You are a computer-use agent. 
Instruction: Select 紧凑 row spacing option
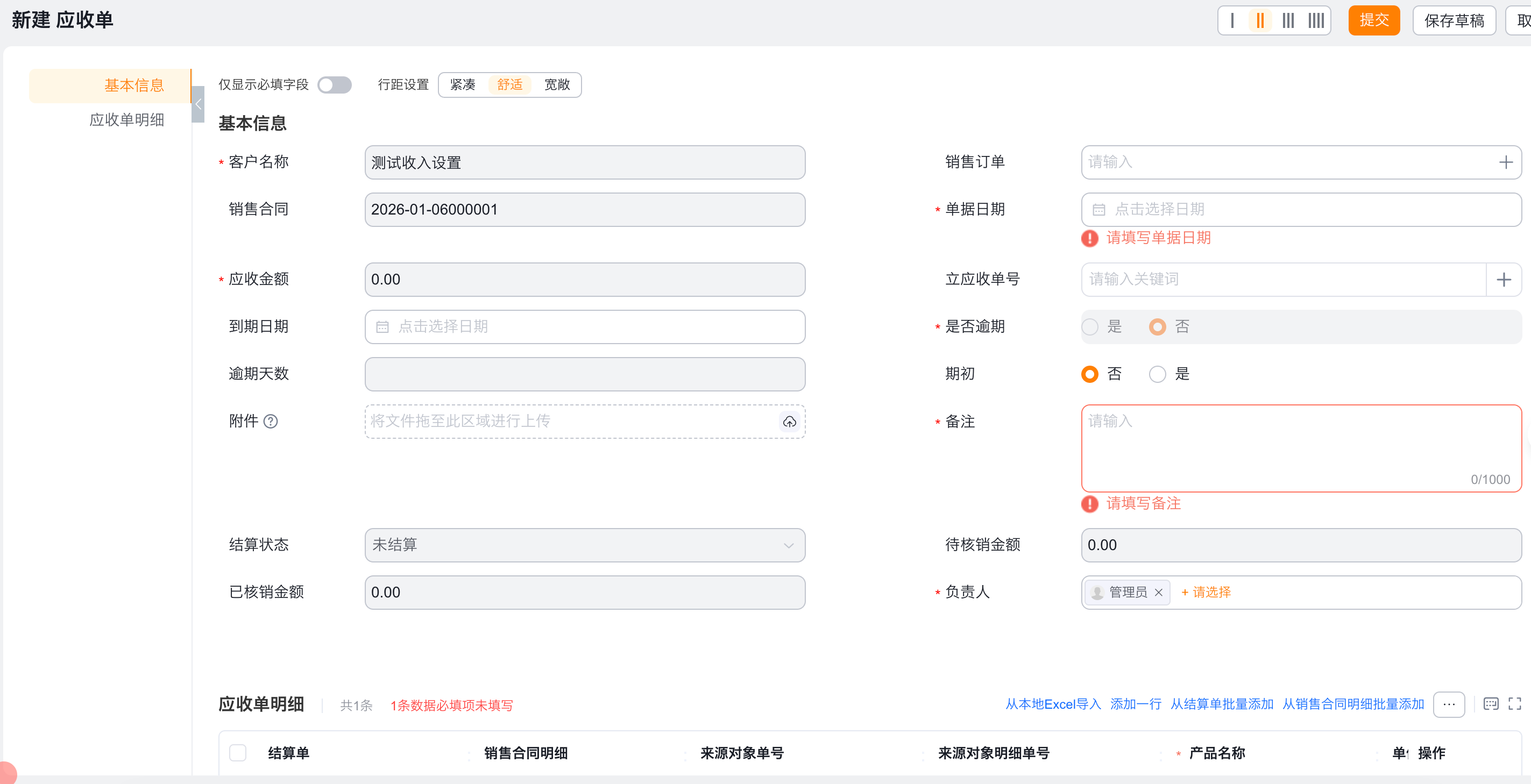click(463, 85)
